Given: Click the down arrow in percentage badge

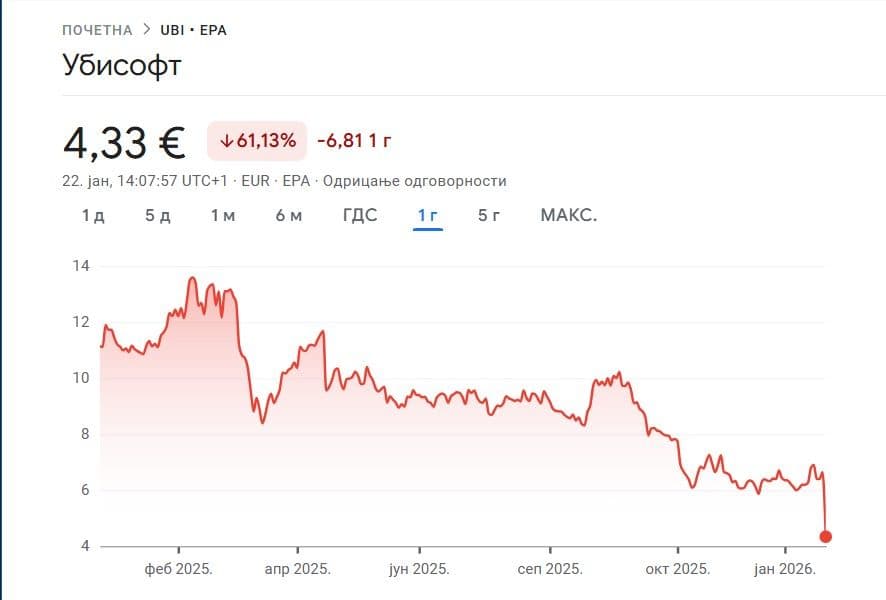Looking at the screenshot, I should [227, 141].
